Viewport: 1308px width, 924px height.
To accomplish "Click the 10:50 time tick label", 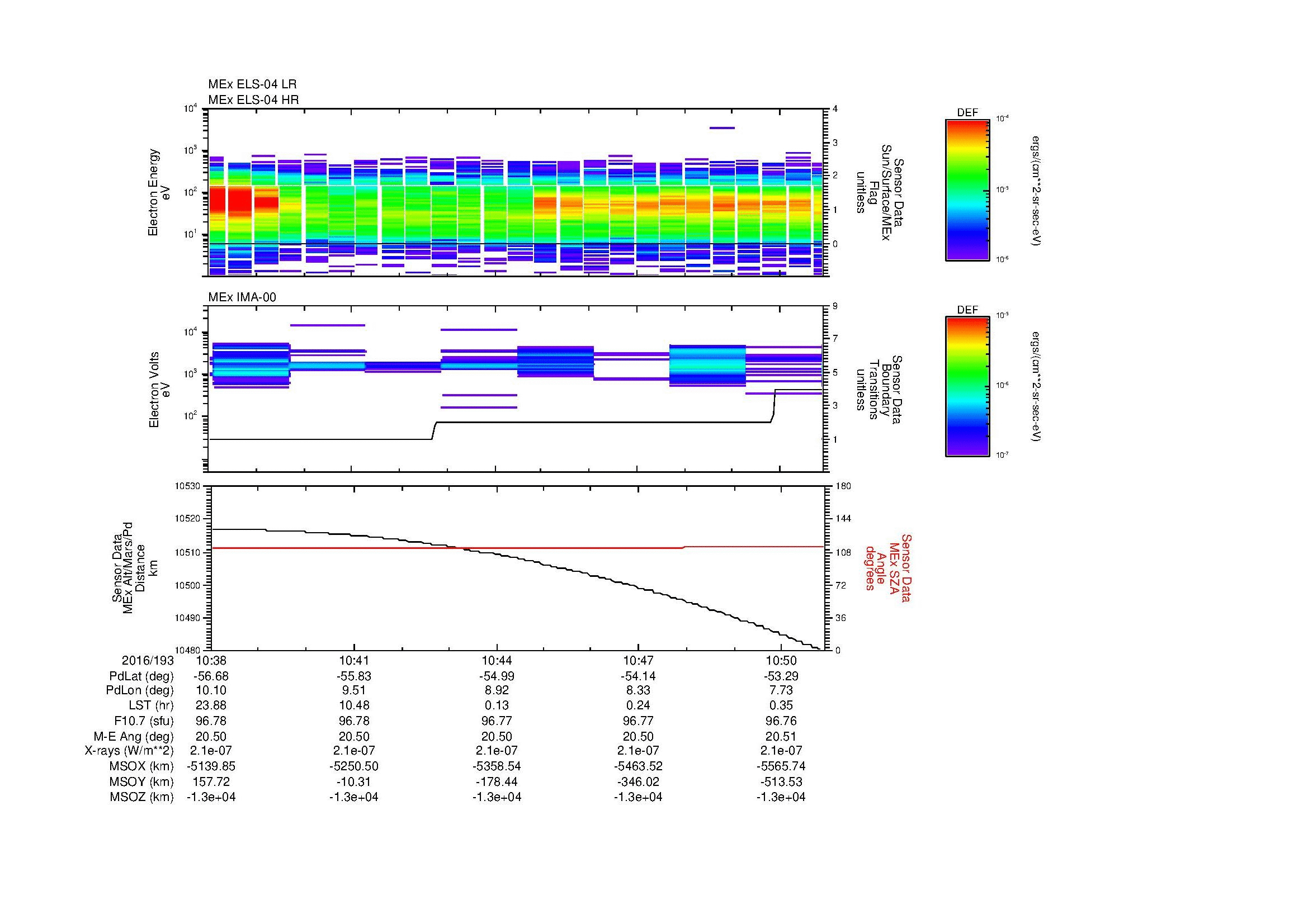I will [781, 661].
